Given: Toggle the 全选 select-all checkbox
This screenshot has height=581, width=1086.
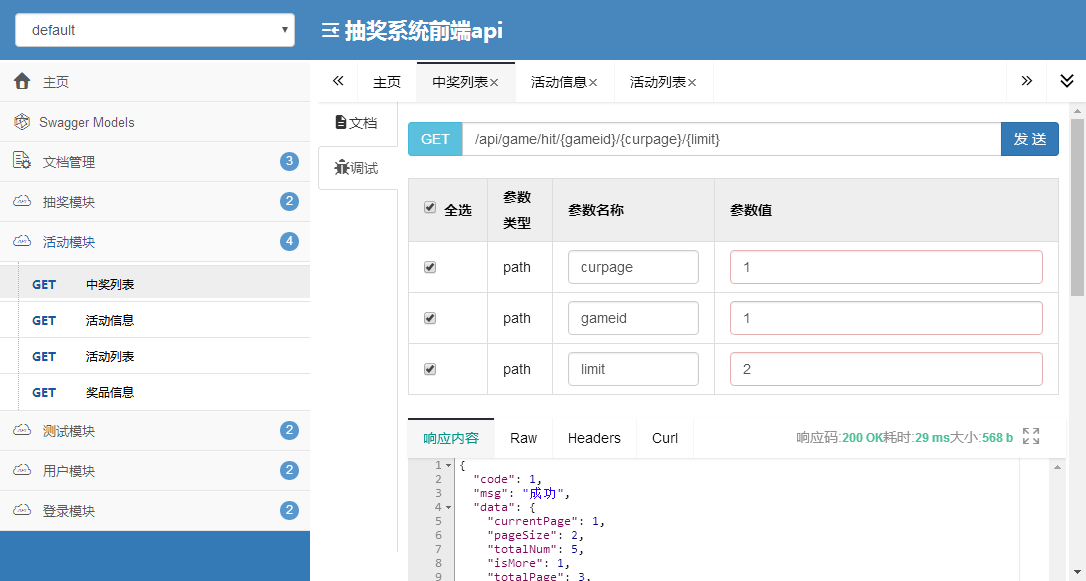Looking at the screenshot, I should click(430, 208).
